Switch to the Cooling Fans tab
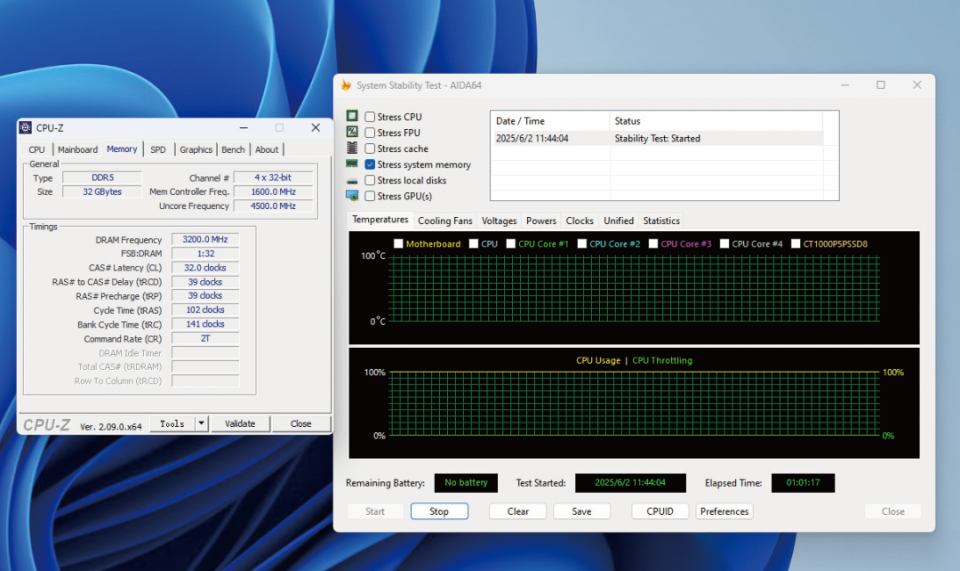960x571 pixels. pos(445,221)
